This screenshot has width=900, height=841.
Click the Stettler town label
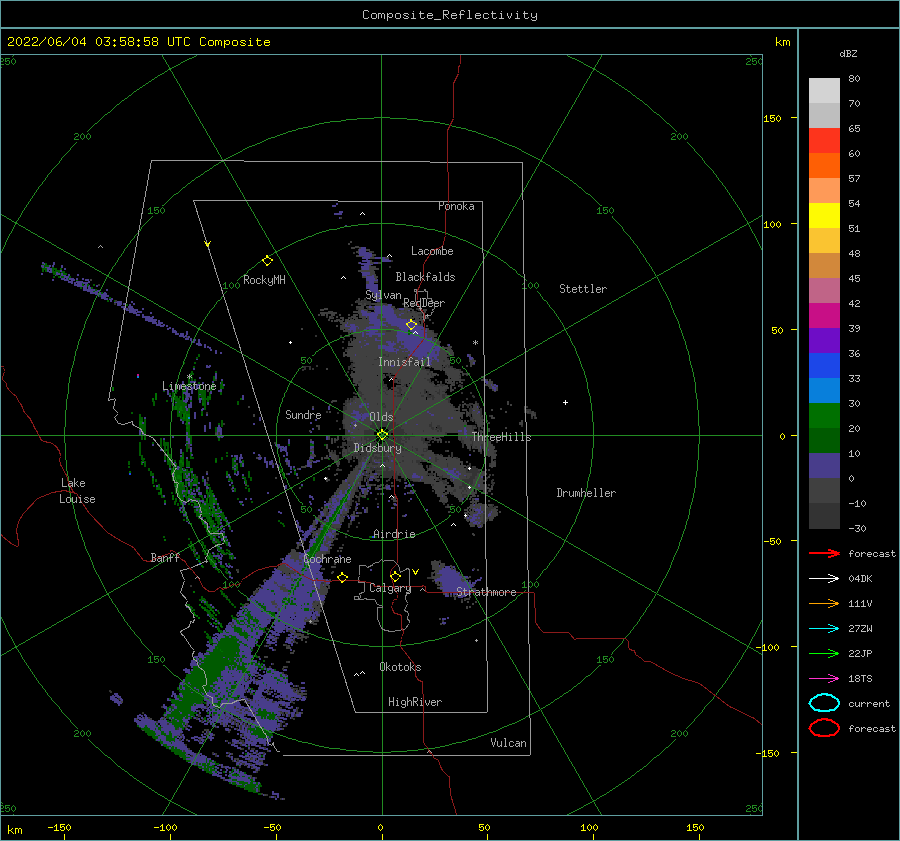point(583,289)
